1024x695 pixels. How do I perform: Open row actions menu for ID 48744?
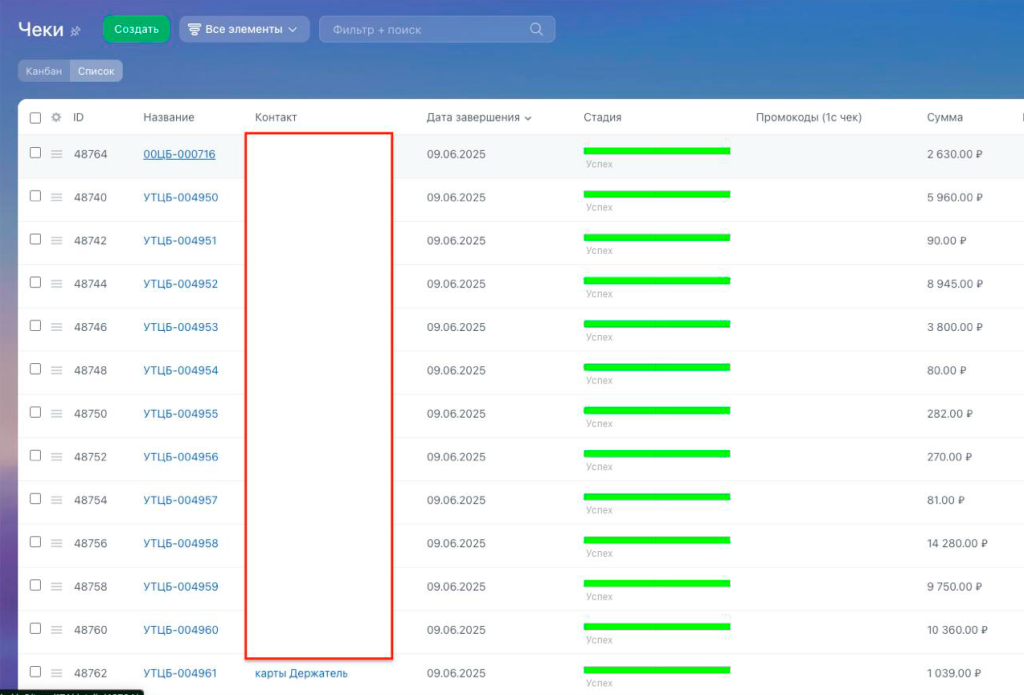pos(57,284)
